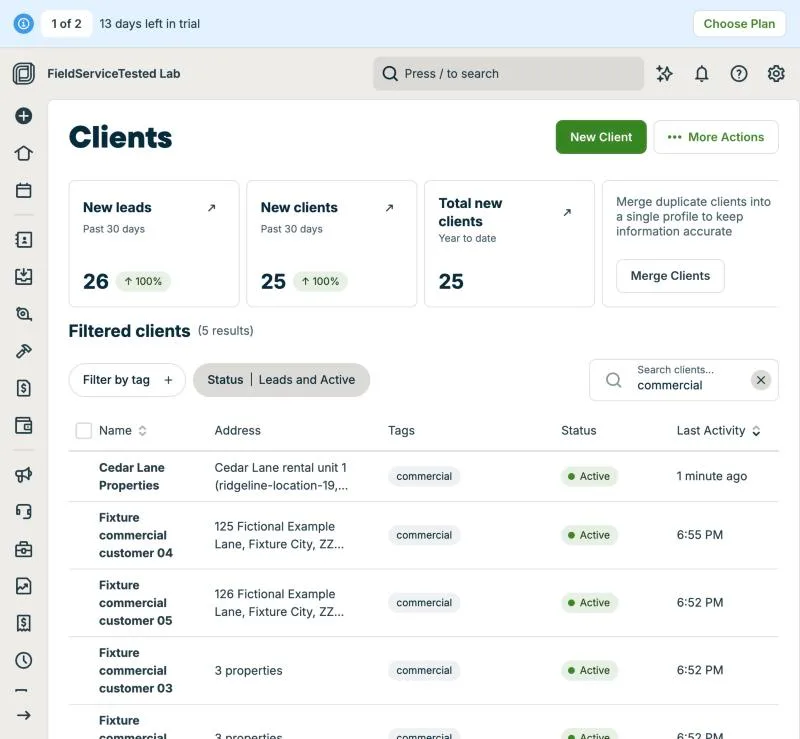Open Marketing megaphone icon in sidebar
The height and width of the screenshot is (739, 800).
[x=23, y=475]
